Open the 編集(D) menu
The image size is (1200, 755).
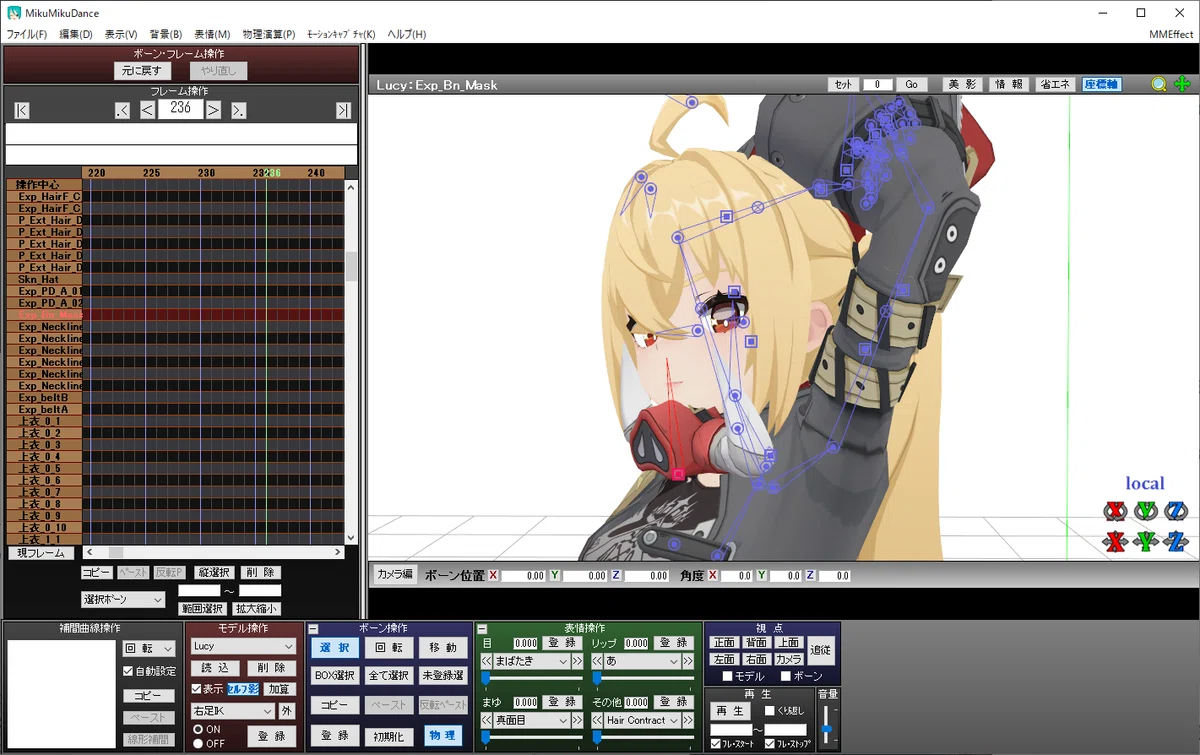(76, 34)
